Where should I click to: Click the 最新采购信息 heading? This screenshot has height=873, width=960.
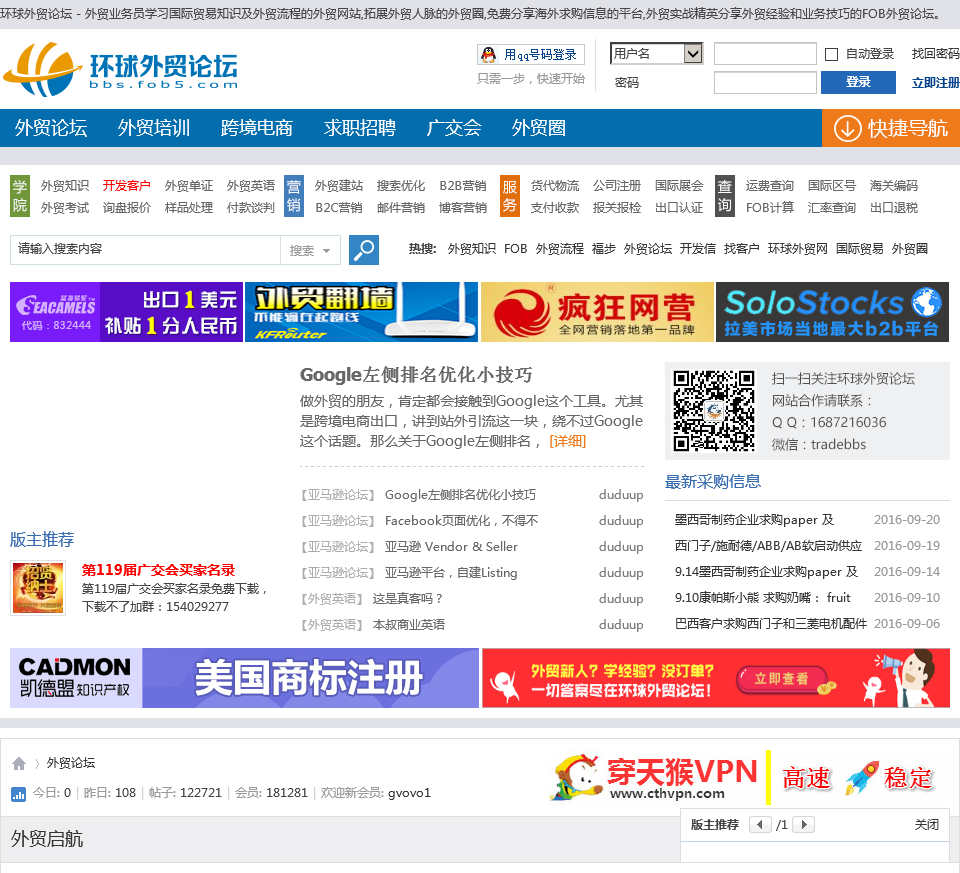pos(713,482)
